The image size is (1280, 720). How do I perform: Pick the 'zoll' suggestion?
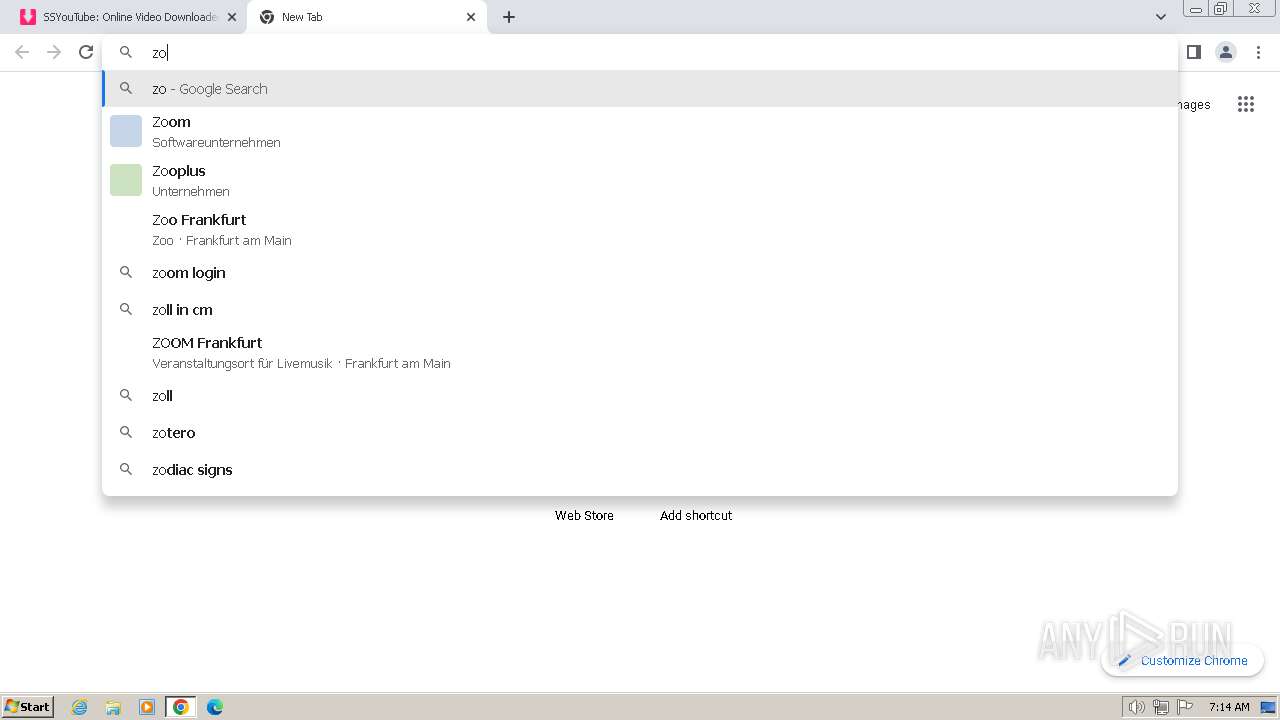click(x=640, y=396)
